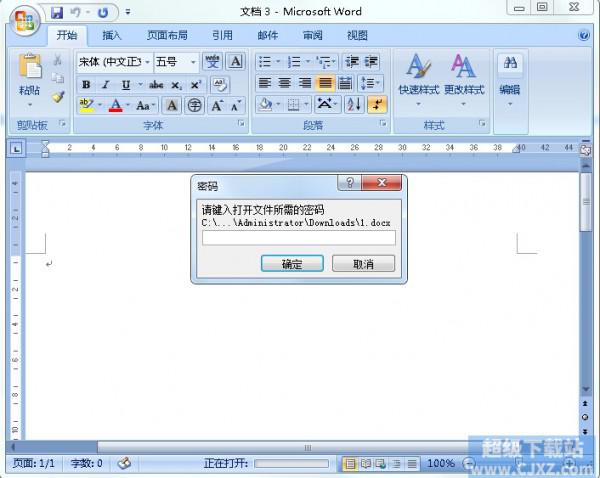The height and width of the screenshot is (478, 600).
Task: Toggle Italic formatting
Action: pyautogui.click(x=106, y=85)
